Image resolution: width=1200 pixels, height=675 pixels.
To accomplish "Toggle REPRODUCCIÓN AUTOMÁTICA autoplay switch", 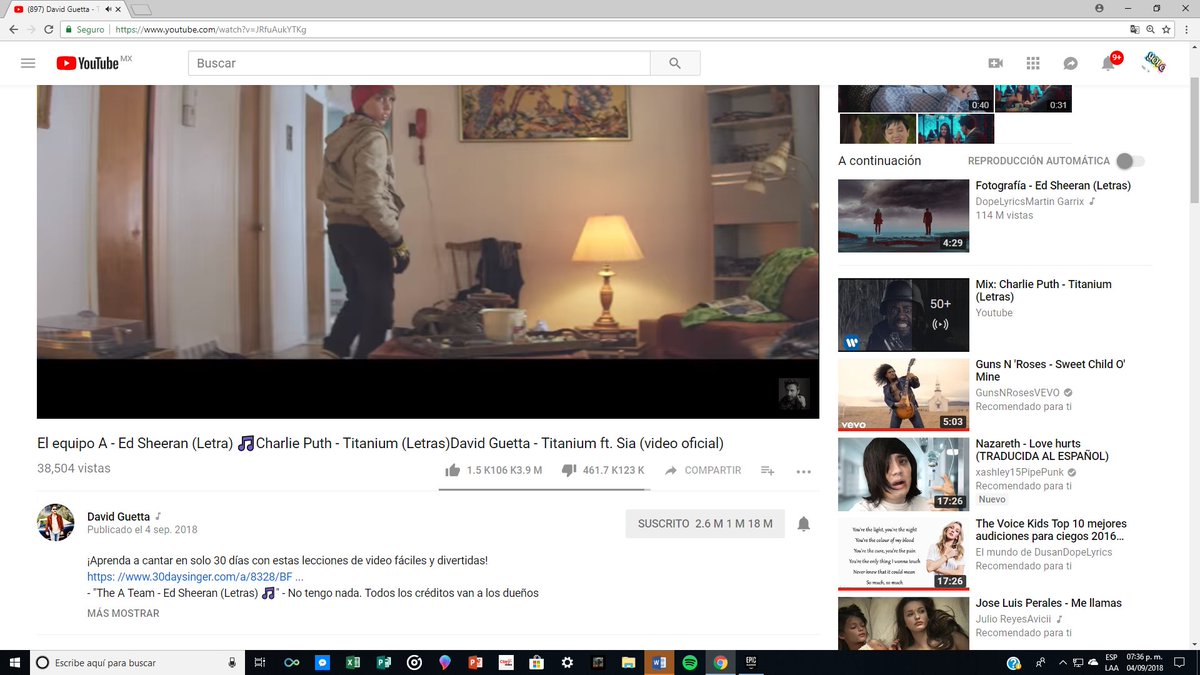I will [1129, 161].
